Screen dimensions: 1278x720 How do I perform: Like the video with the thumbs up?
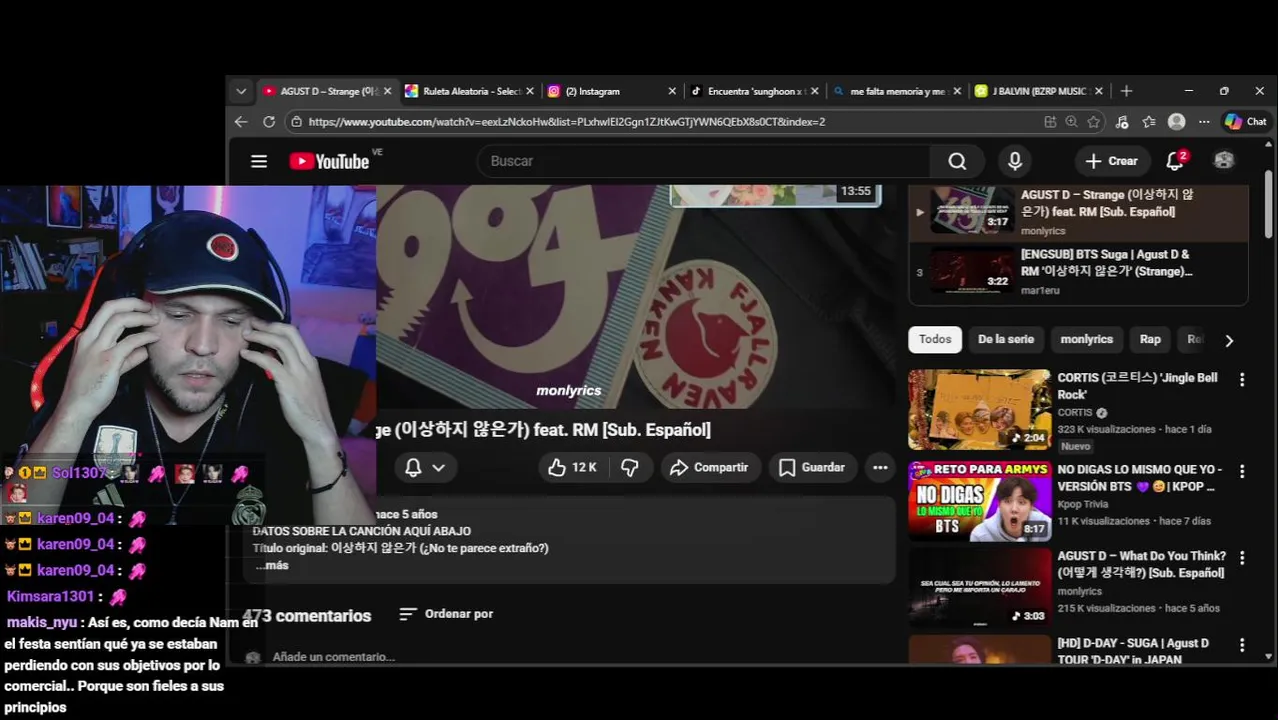(572, 467)
